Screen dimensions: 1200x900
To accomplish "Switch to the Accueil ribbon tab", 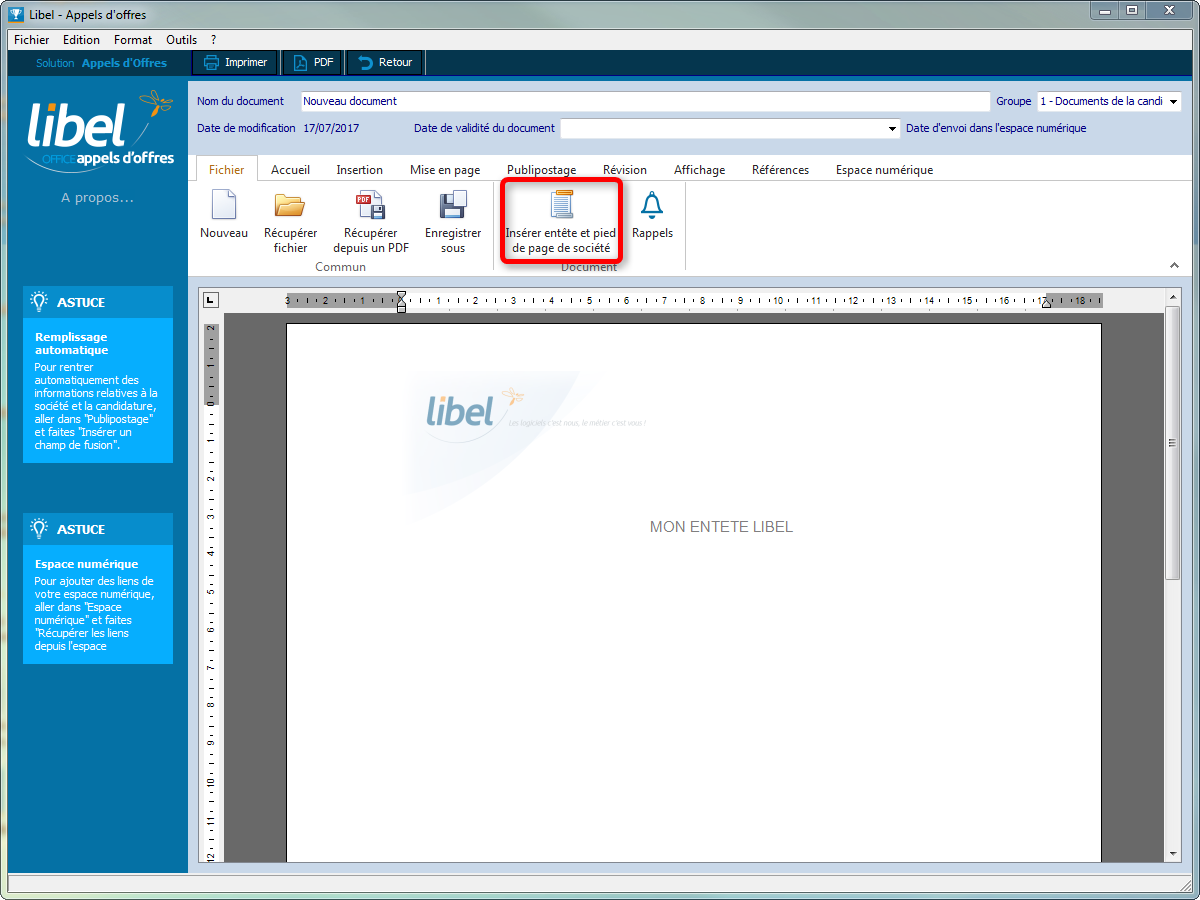I will tap(290, 170).
